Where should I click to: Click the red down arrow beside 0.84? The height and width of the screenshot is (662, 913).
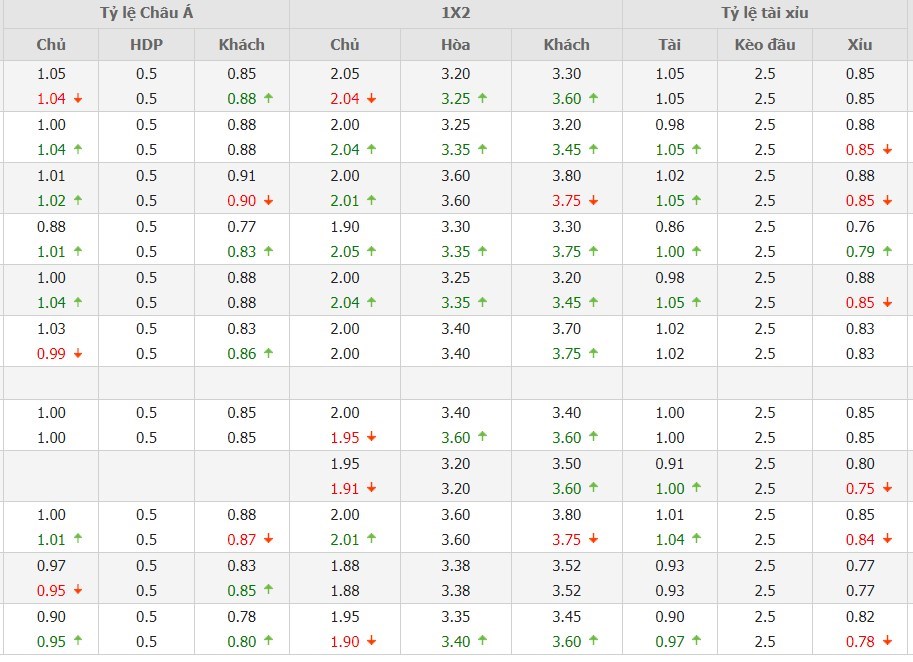click(886, 540)
